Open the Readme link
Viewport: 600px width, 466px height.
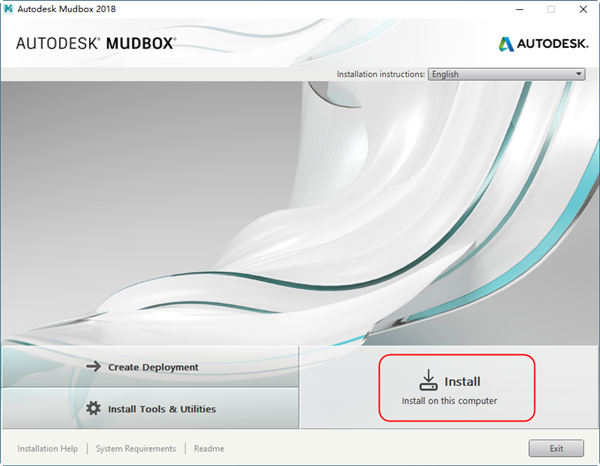[x=209, y=448]
